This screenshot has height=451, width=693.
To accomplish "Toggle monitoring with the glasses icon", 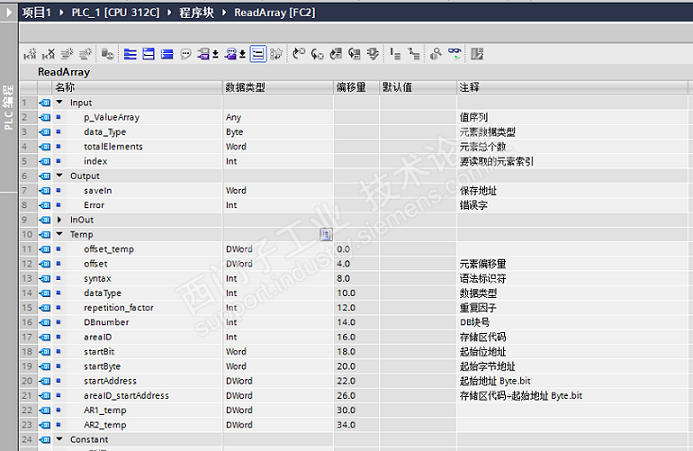I will (x=454, y=54).
